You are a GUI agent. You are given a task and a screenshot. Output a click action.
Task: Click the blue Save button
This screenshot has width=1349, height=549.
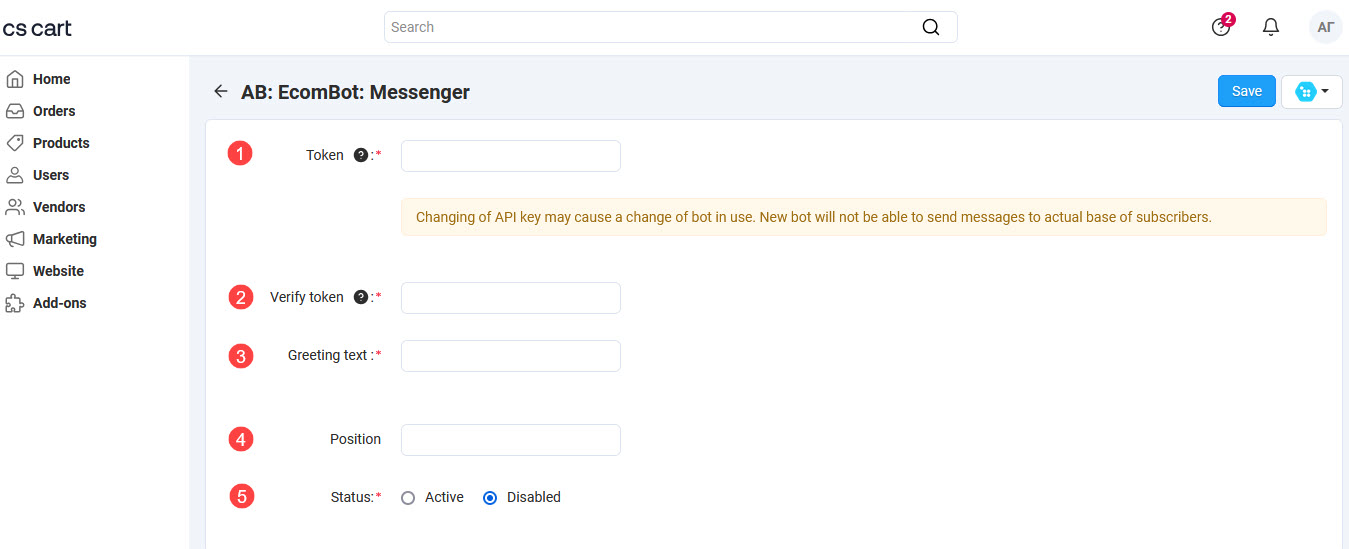[1246, 91]
